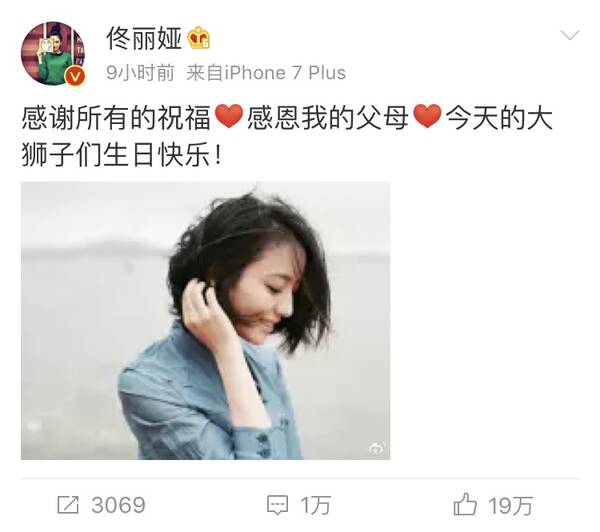This screenshot has height=532, width=600.
Task: Click the 1万 comment count
Action: 315,505
